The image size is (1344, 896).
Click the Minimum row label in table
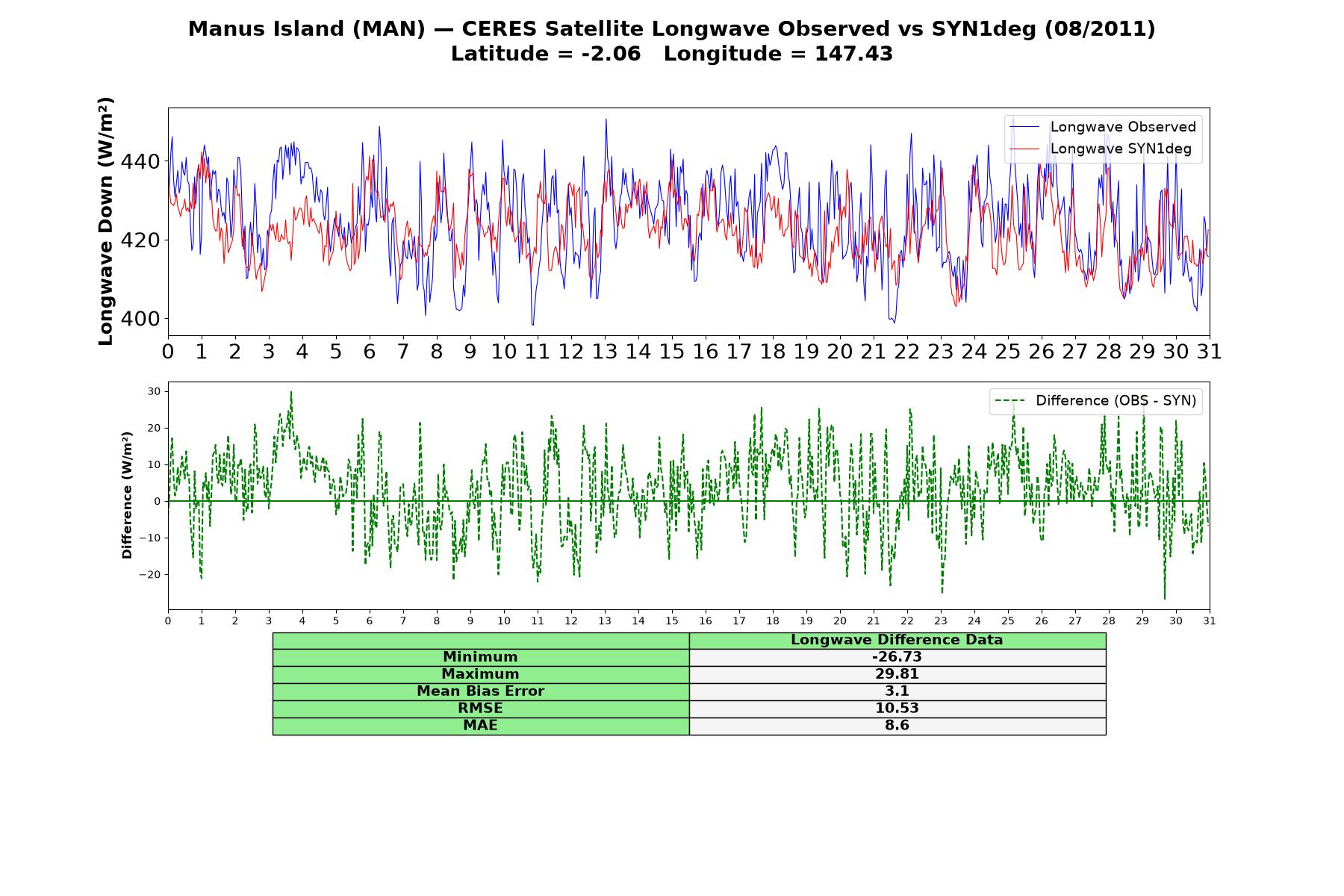coord(480,657)
